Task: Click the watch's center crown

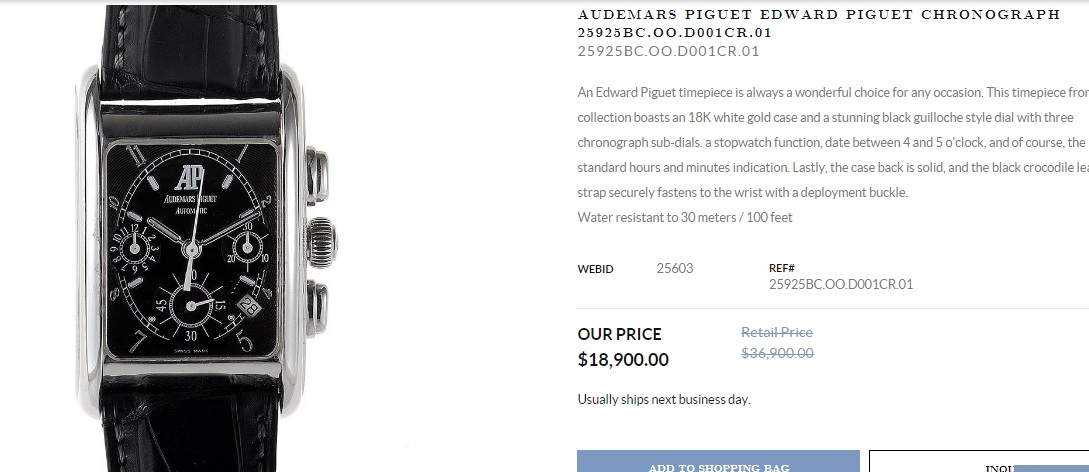Action: (x=323, y=241)
